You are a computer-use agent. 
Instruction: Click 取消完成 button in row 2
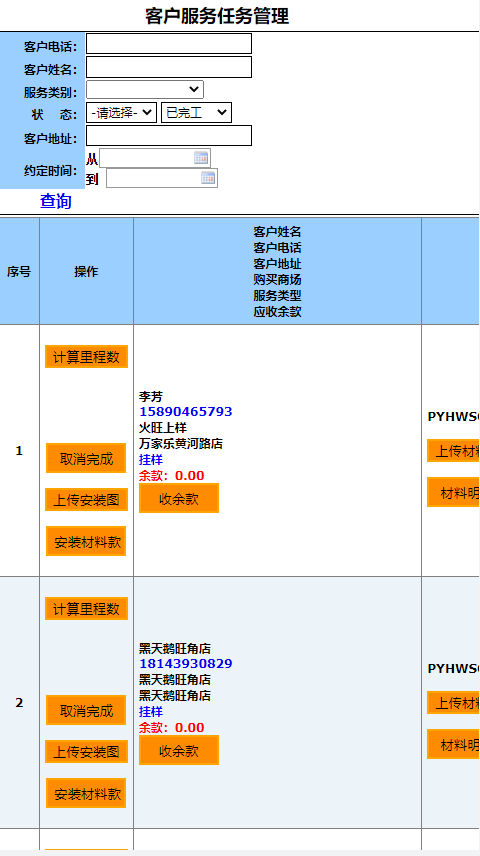click(86, 710)
